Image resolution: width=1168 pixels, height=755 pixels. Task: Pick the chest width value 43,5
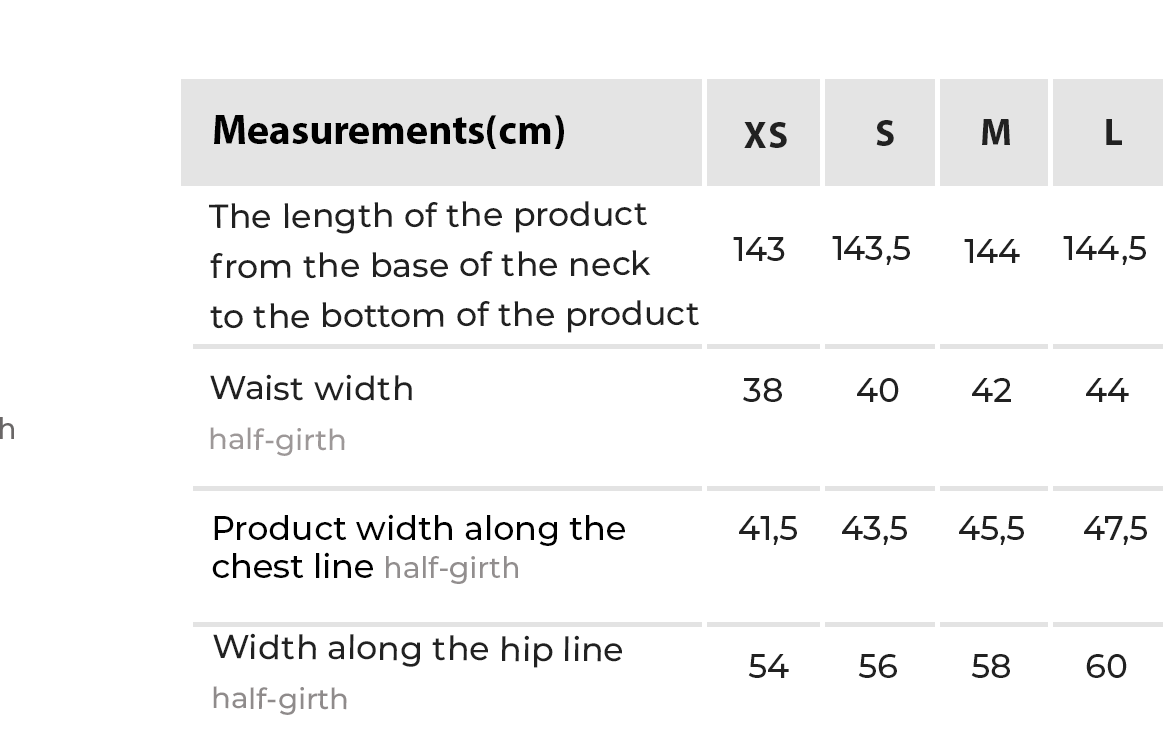(874, 528)
